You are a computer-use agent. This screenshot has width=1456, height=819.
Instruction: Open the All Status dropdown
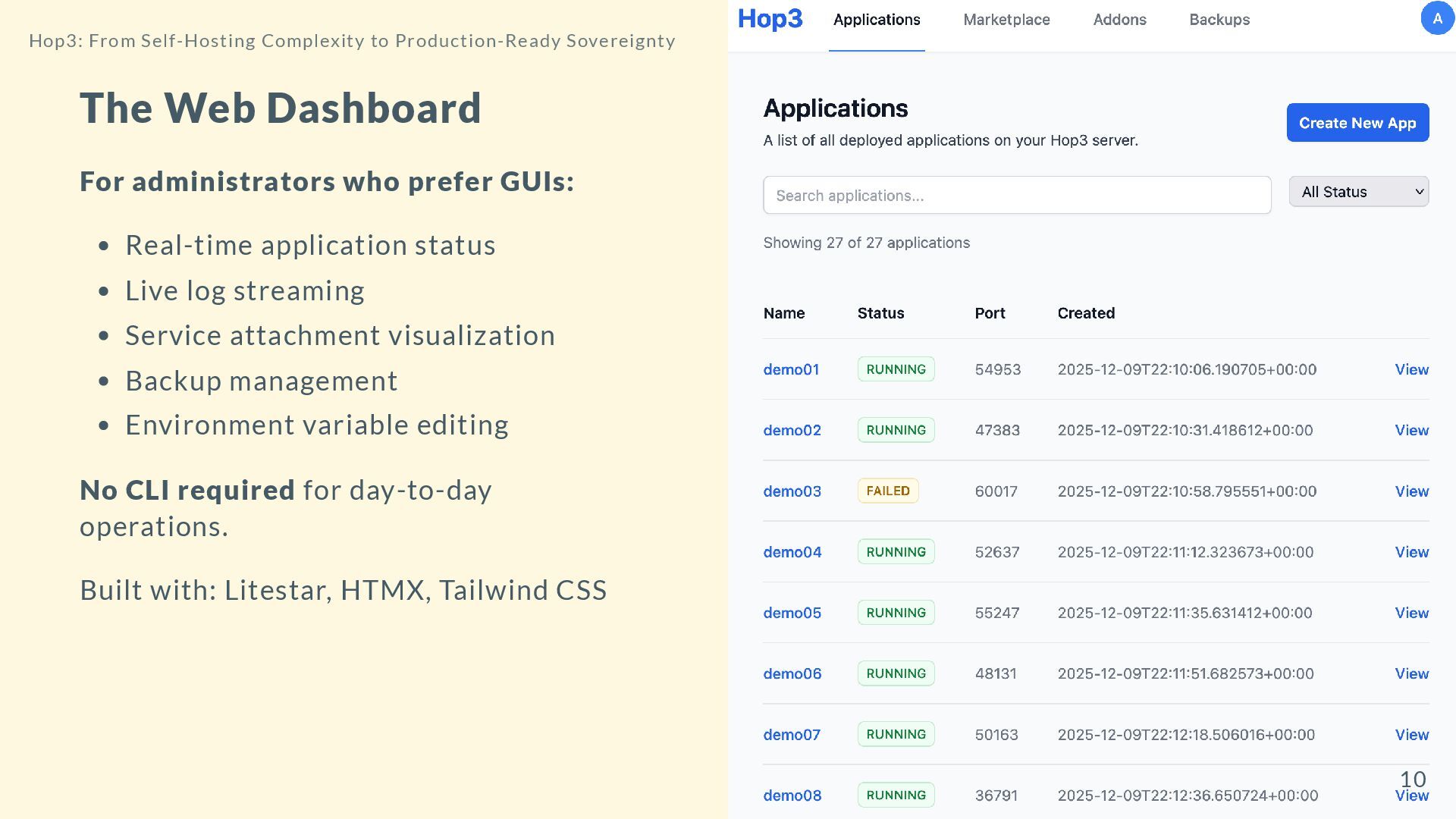click(1358, 192)
